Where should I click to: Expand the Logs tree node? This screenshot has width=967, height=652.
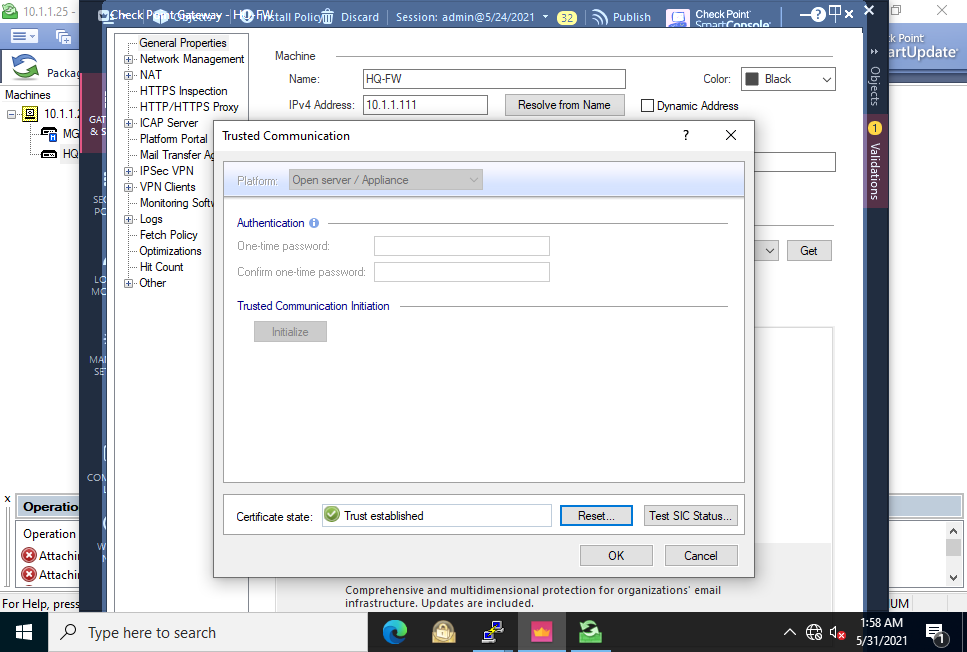[128, 220]
